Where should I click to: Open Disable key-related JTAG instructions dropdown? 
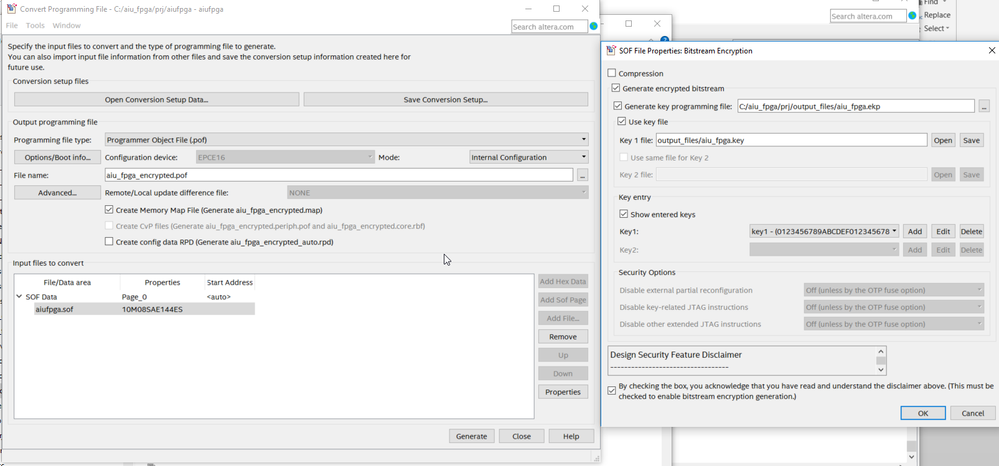coord(894,307)
